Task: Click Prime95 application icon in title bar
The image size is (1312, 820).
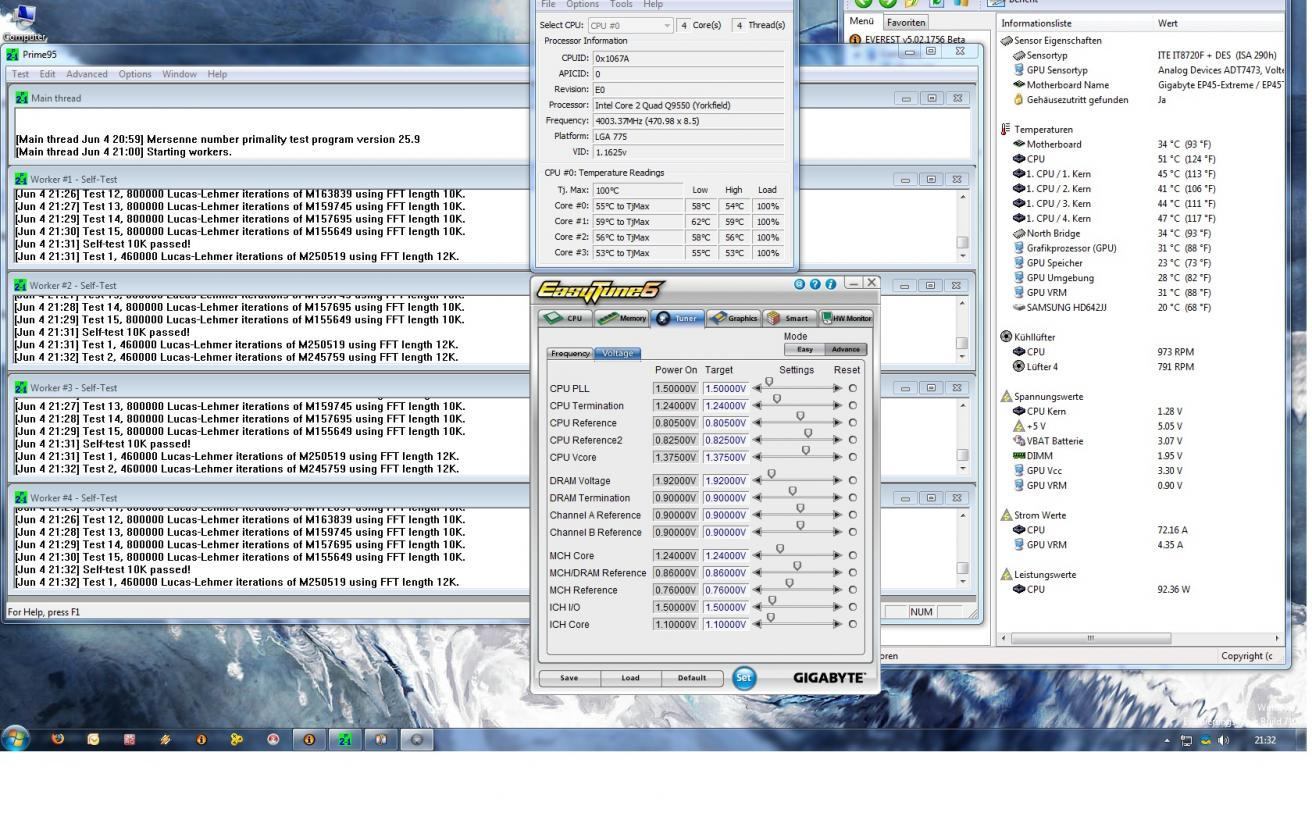Action: point(13,55)
